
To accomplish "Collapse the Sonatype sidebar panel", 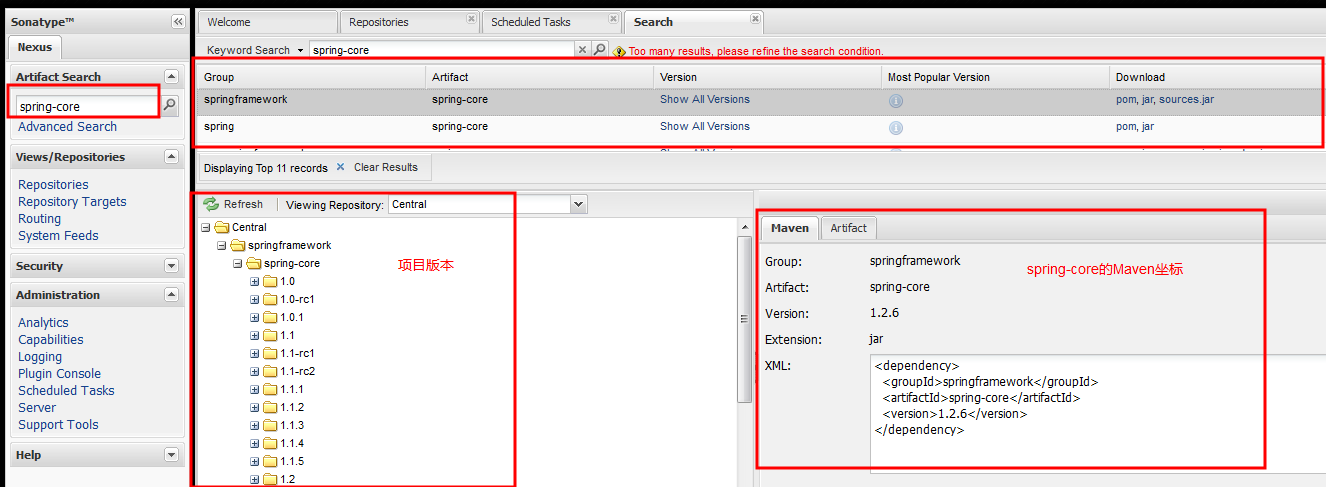I will [x=178, y=21].
